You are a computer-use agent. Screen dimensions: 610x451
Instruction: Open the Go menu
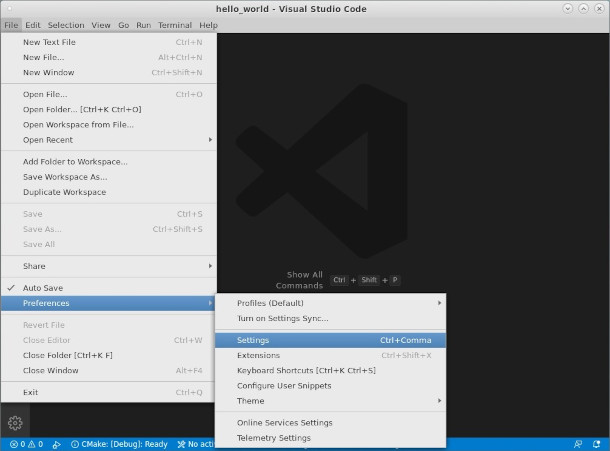pyautogui.click(x=123, y=25)
